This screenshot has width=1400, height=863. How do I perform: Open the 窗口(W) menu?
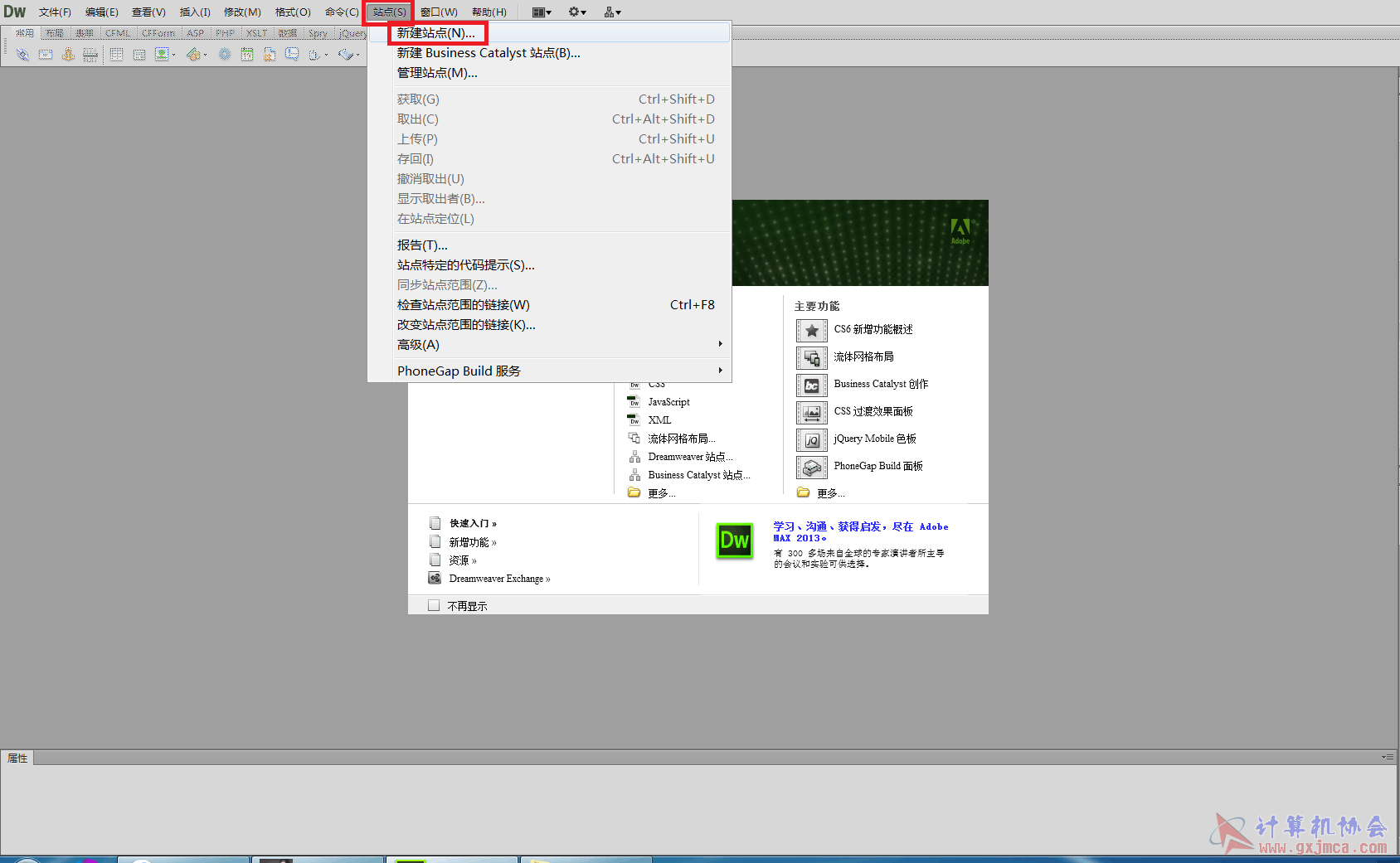pyautogui.click(x=439, y=12)
